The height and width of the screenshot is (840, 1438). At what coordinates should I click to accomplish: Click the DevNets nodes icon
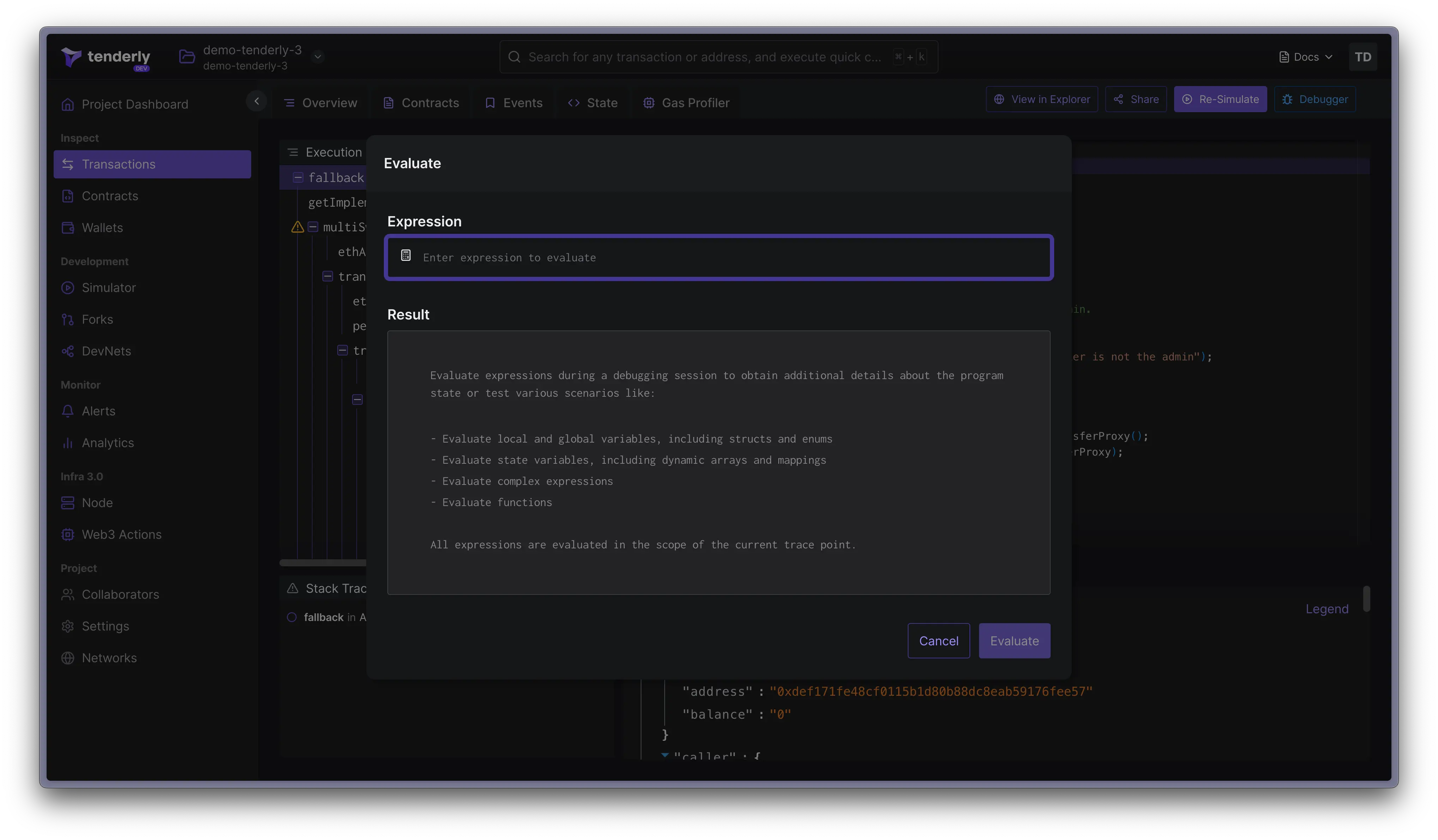(x=68, y=351)
